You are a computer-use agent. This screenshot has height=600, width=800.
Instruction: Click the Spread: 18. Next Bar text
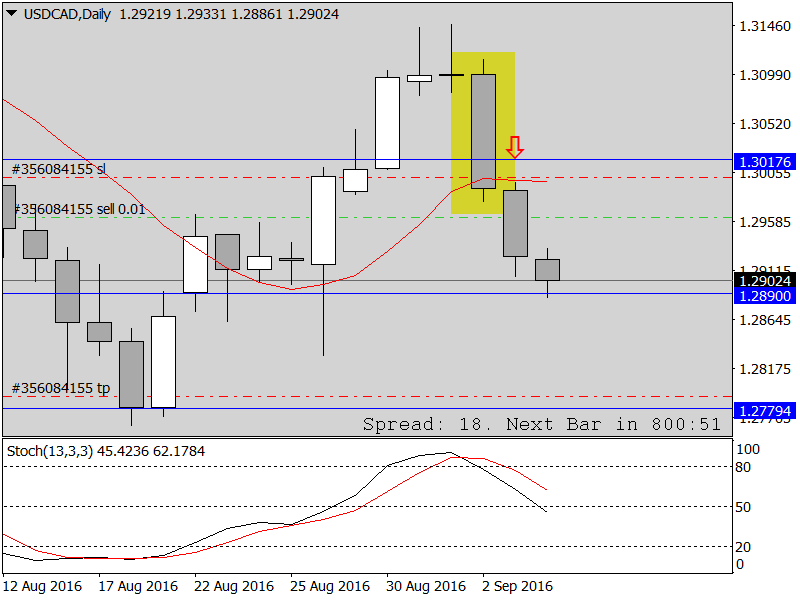pos(542,424)
